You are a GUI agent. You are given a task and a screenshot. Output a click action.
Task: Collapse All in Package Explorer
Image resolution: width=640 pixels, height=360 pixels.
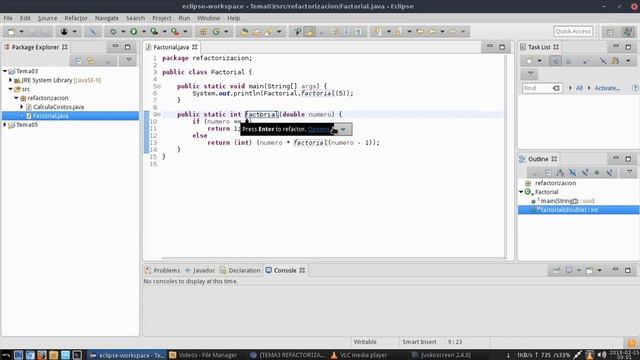tap(78, 61)
